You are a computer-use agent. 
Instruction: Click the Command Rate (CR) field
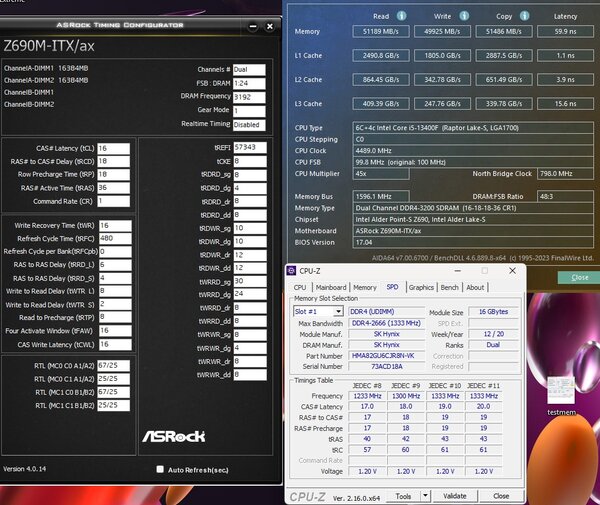pos(114,201)
